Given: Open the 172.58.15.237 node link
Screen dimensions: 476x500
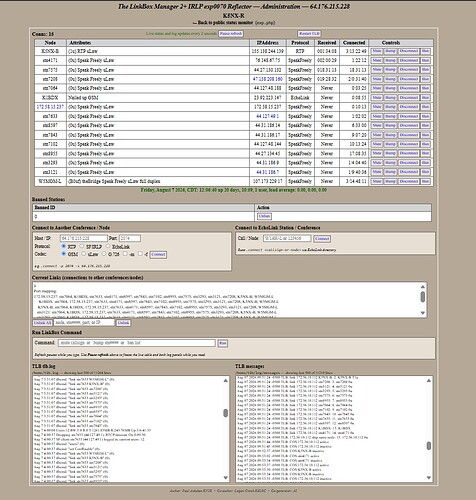Looking at the screenshot, I should point(50,107).
